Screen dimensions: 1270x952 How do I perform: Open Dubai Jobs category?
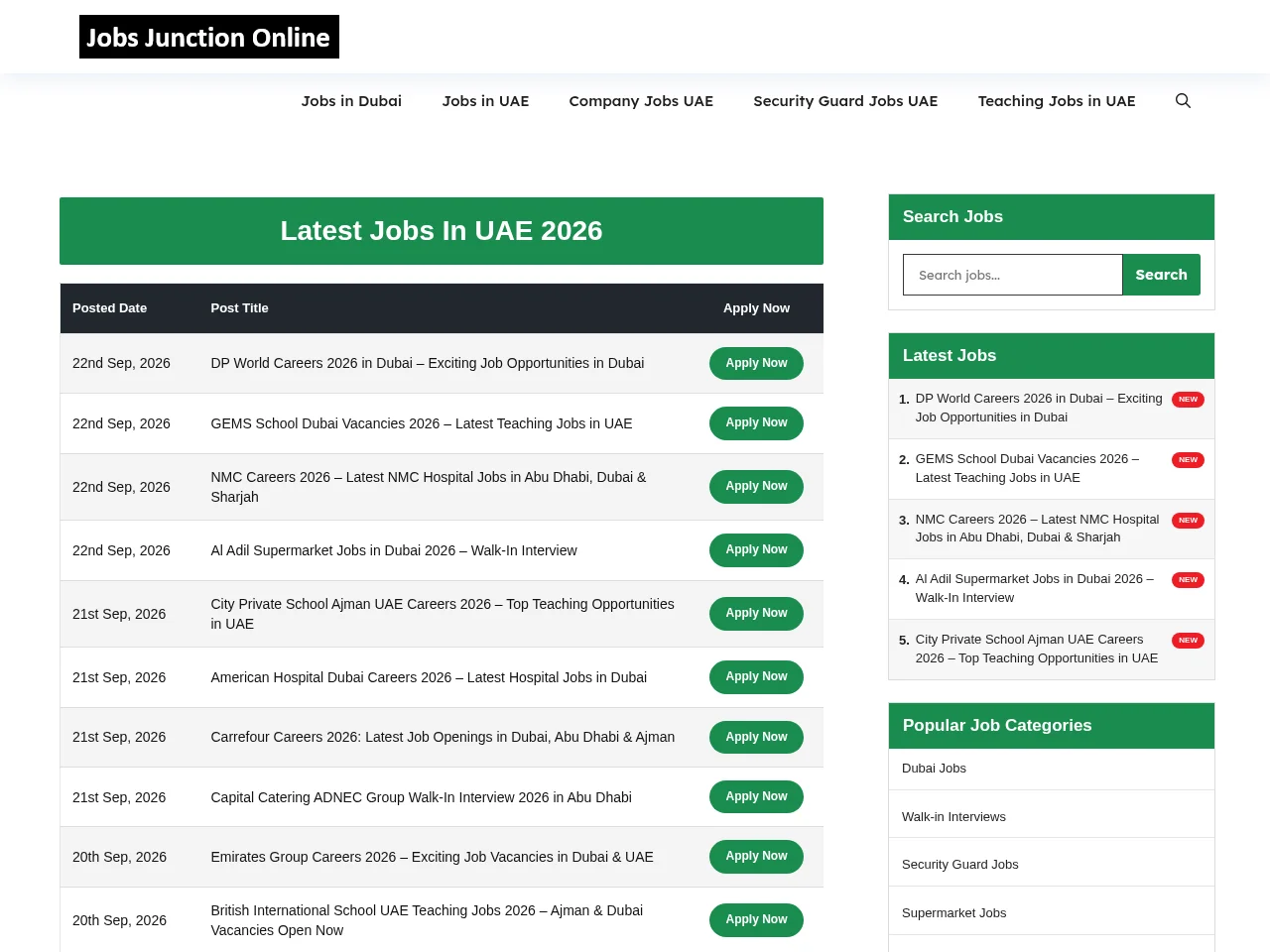pyautogui.click(x=934, y=769)
